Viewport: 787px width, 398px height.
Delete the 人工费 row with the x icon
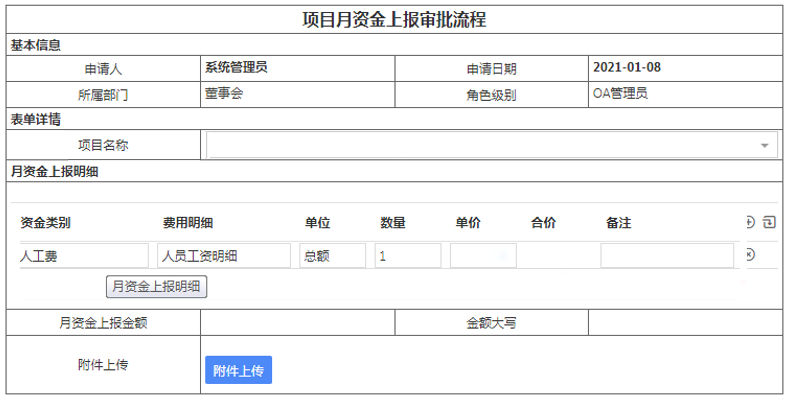(750, 255)
